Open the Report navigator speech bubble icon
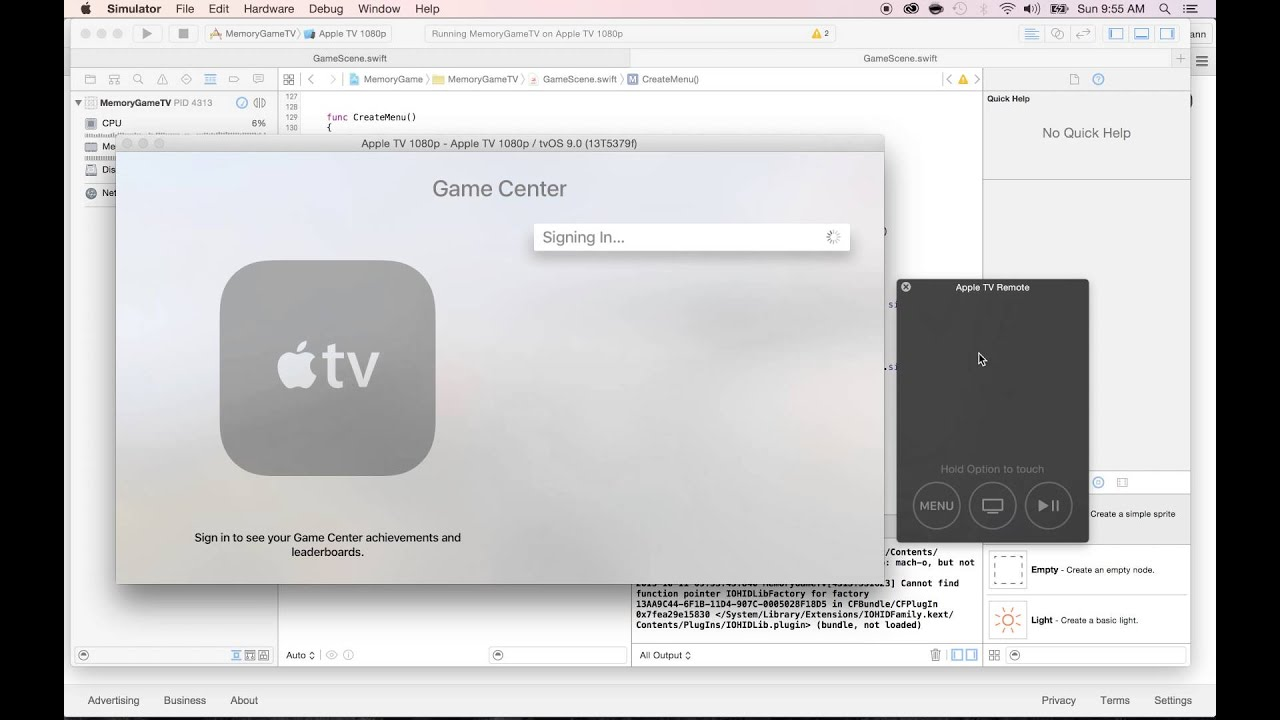Image resolution: width=1280 pixels, height=720 pixels. [258, 79]
